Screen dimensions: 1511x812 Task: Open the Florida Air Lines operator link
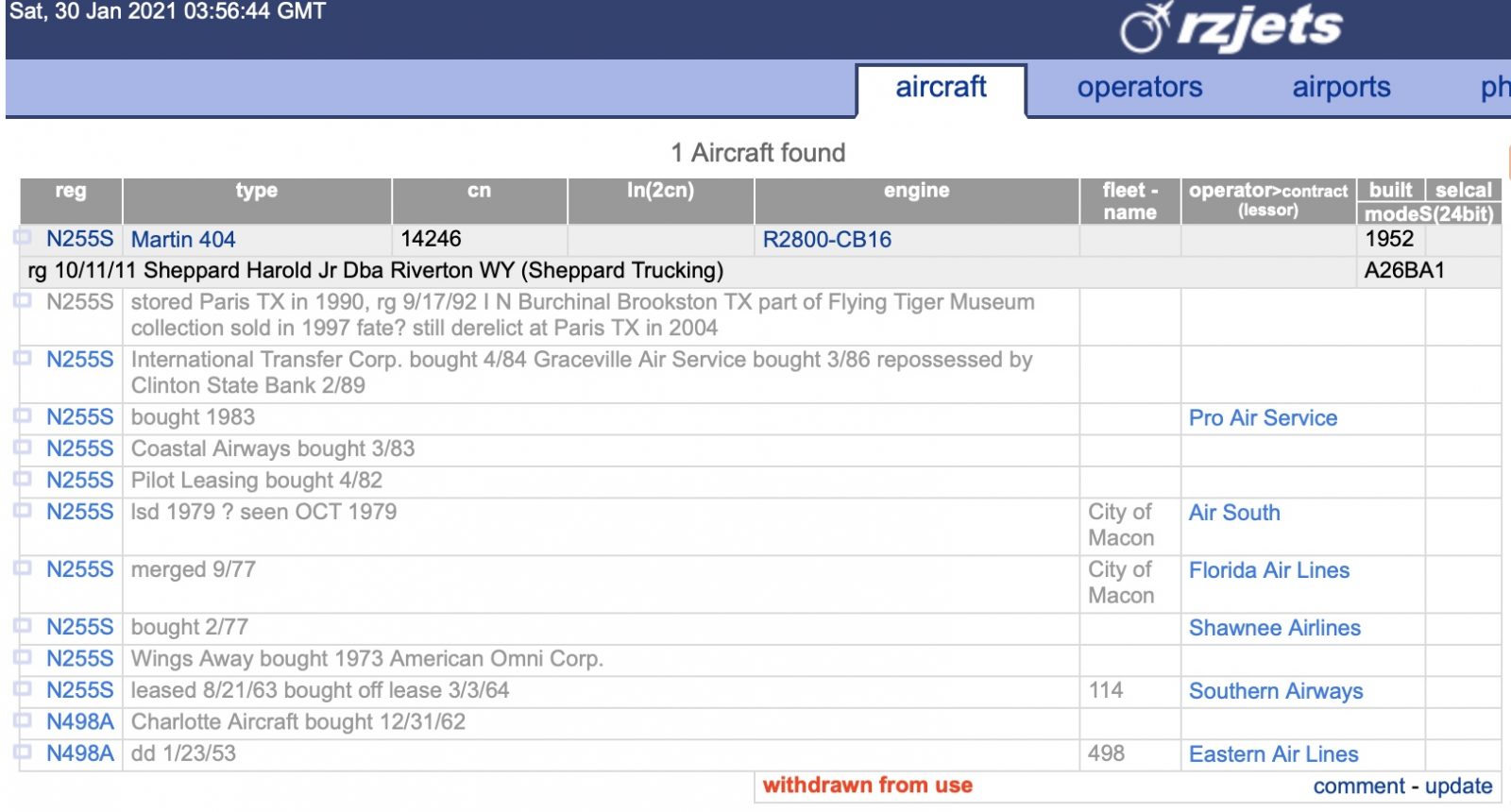pyautogui.click(x=1269, y=570)
